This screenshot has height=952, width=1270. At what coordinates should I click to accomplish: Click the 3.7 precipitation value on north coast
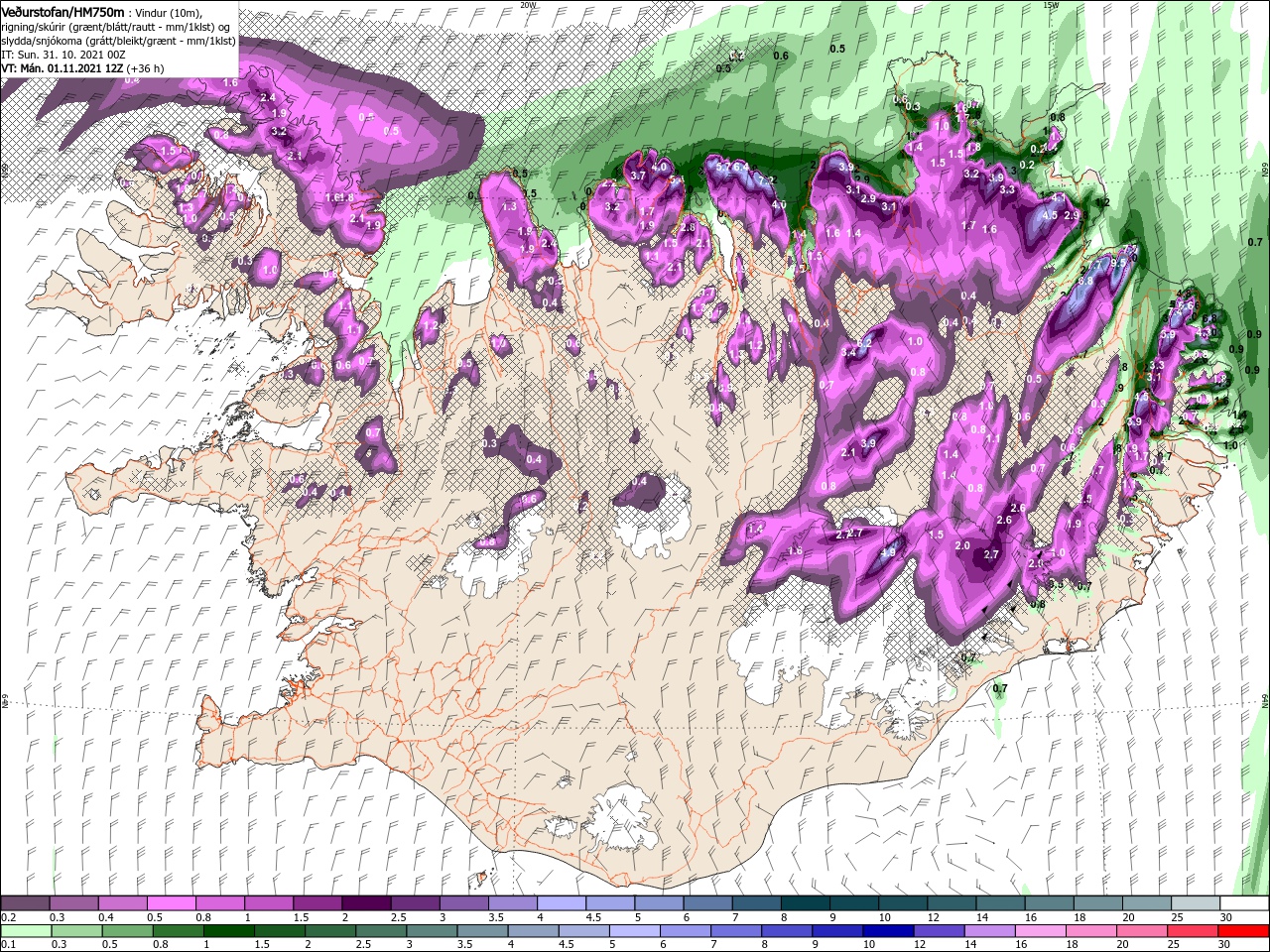tap(638, 176)
